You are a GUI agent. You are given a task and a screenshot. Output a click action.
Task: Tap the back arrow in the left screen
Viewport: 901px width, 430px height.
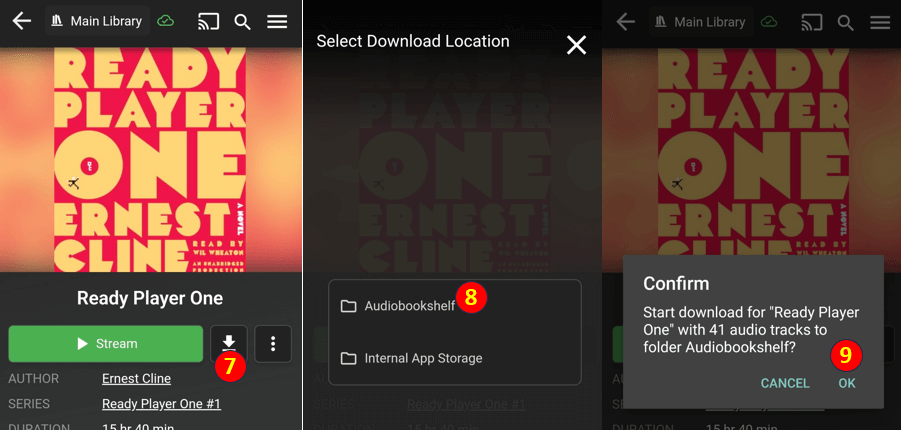[x=22, y=21]
